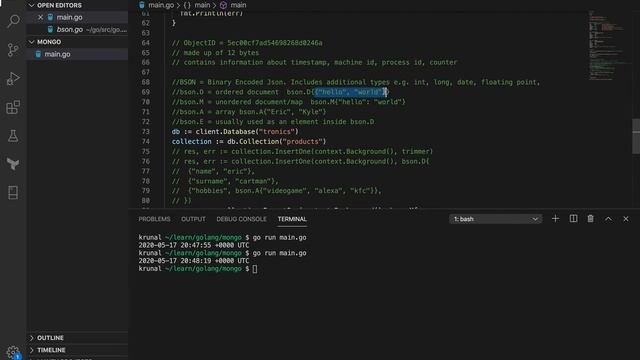Click comment line //bson.A = array
This screenshot has height=360, width=640.
[x=249, y=112]
